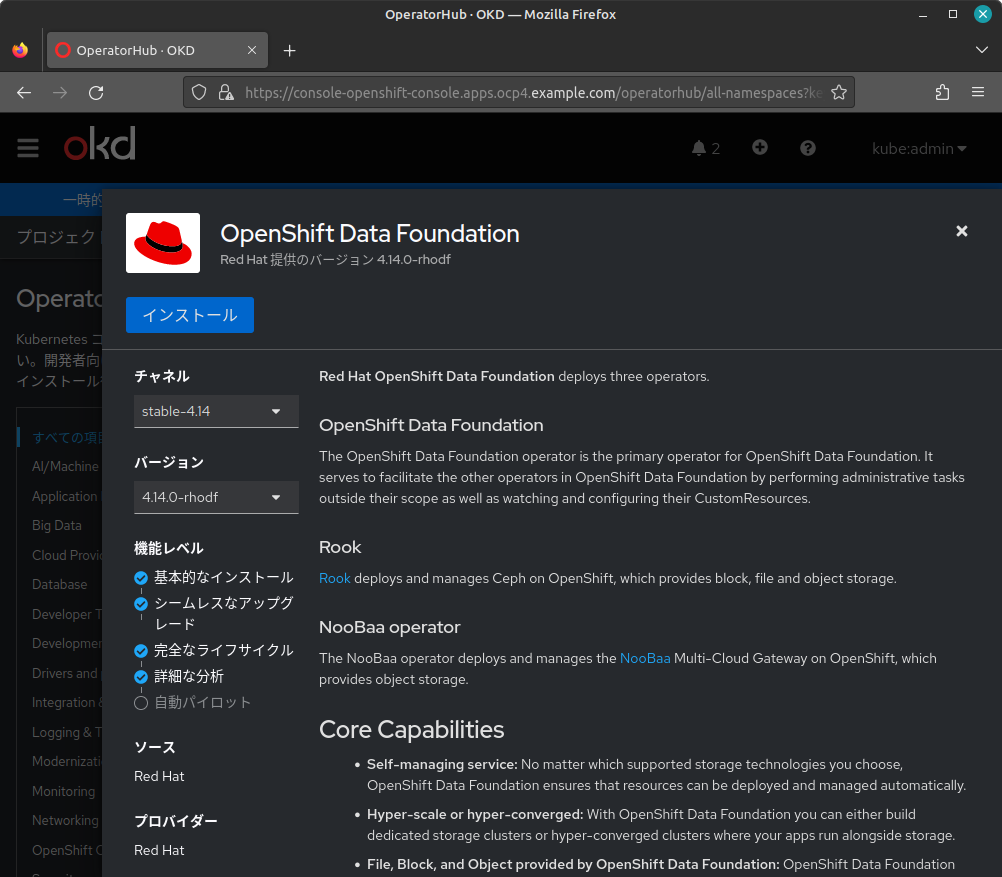Open the チャネル dropdown showing stable-4.14

(x=216, y=411)
